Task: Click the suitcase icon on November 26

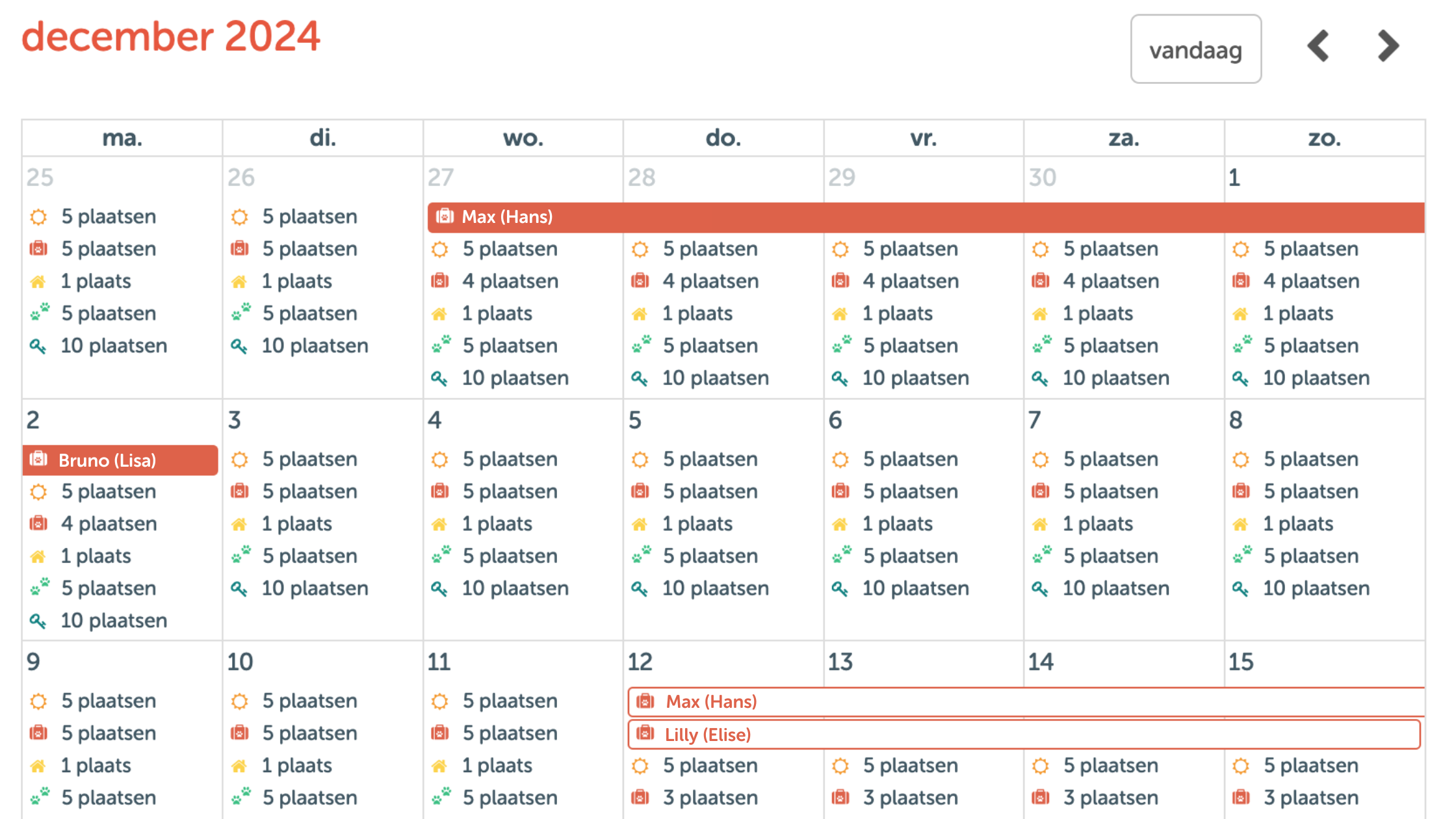Action: click(x=240, y=249)
